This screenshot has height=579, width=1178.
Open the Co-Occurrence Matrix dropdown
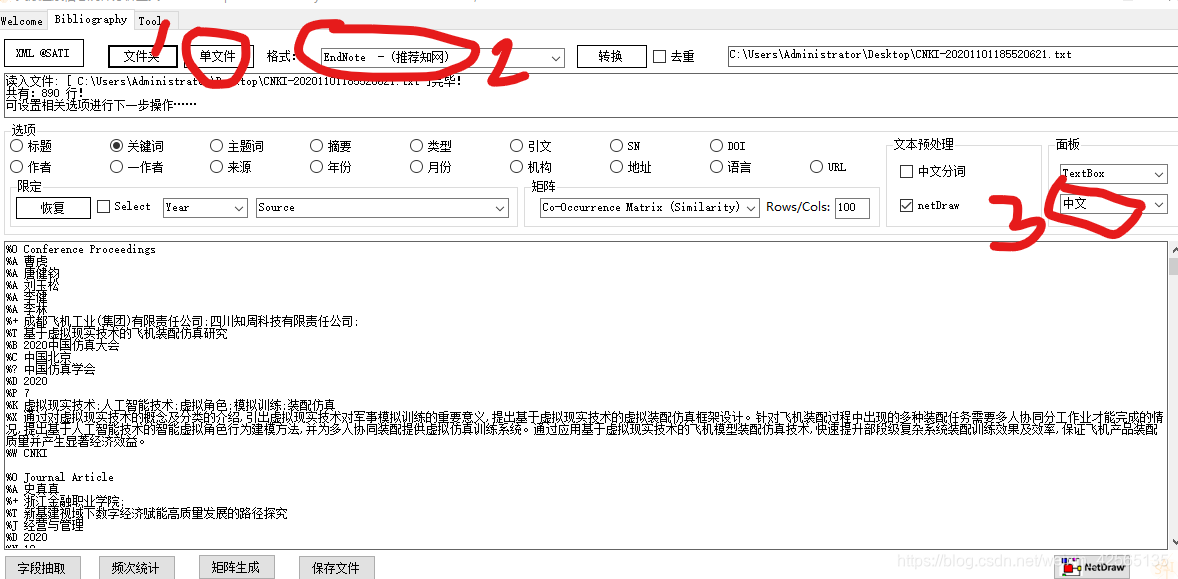[650, 207]
